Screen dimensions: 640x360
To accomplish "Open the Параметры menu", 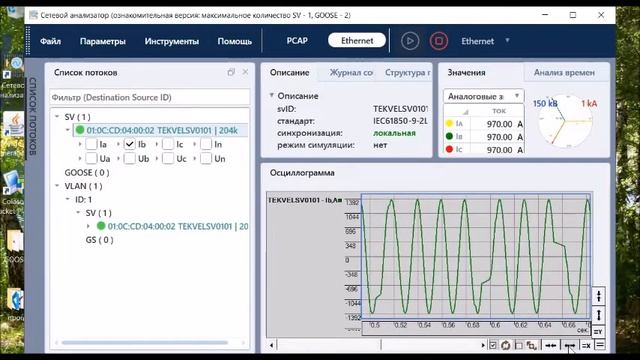I will [x=102, y=41].
